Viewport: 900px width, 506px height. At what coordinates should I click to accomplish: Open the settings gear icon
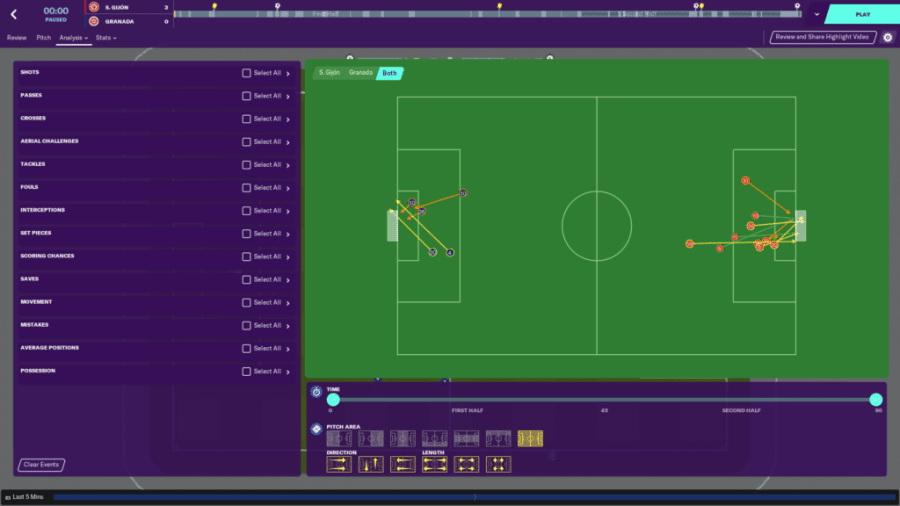(888, 37)
